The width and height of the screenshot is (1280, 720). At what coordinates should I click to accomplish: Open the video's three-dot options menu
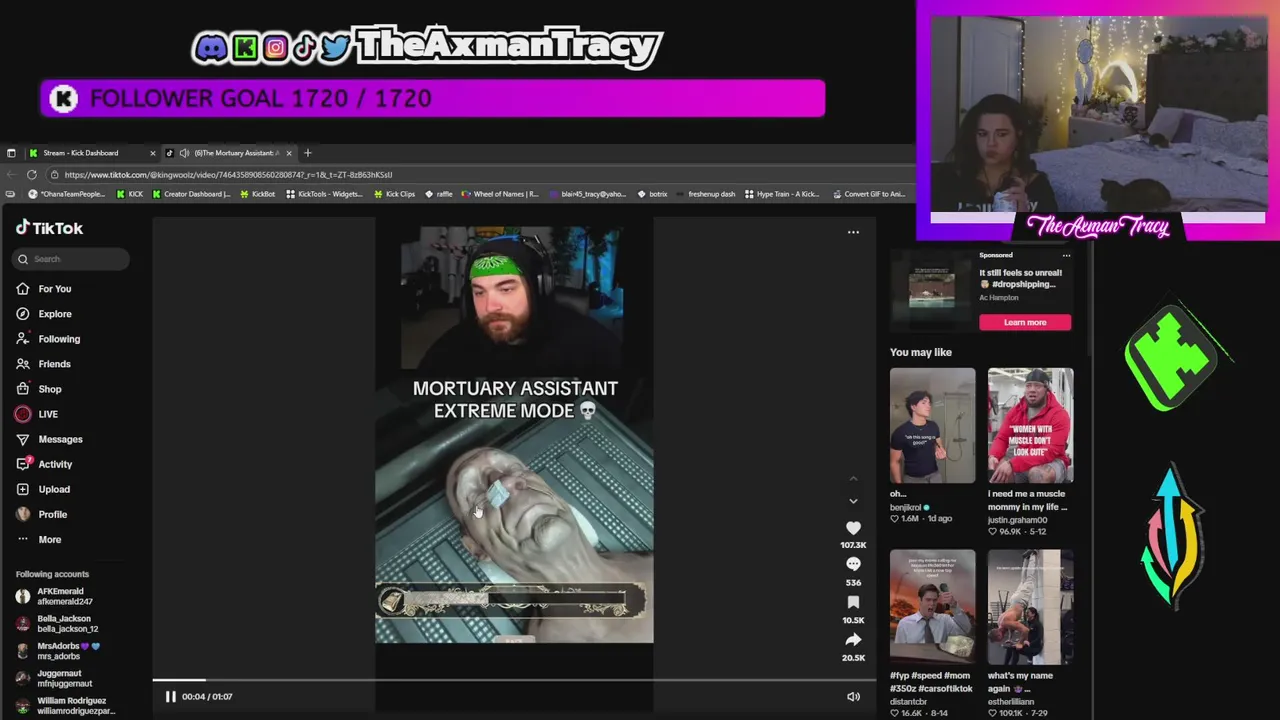pyautogui.click(x=853, y=232)
